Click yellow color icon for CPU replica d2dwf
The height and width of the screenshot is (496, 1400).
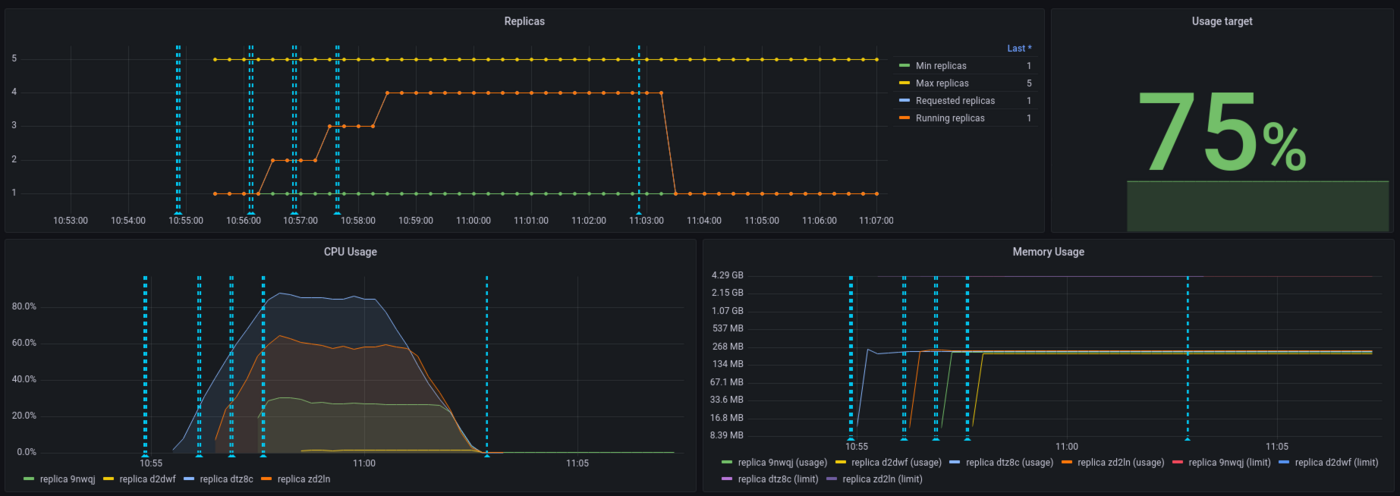109,479
